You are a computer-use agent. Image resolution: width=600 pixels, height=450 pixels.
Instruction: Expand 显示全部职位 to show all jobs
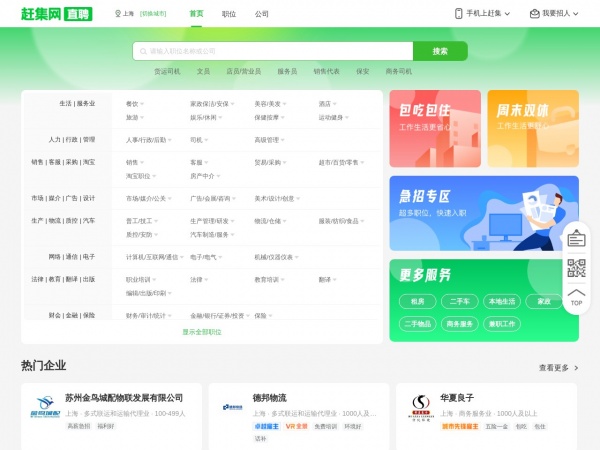point(202,331)
